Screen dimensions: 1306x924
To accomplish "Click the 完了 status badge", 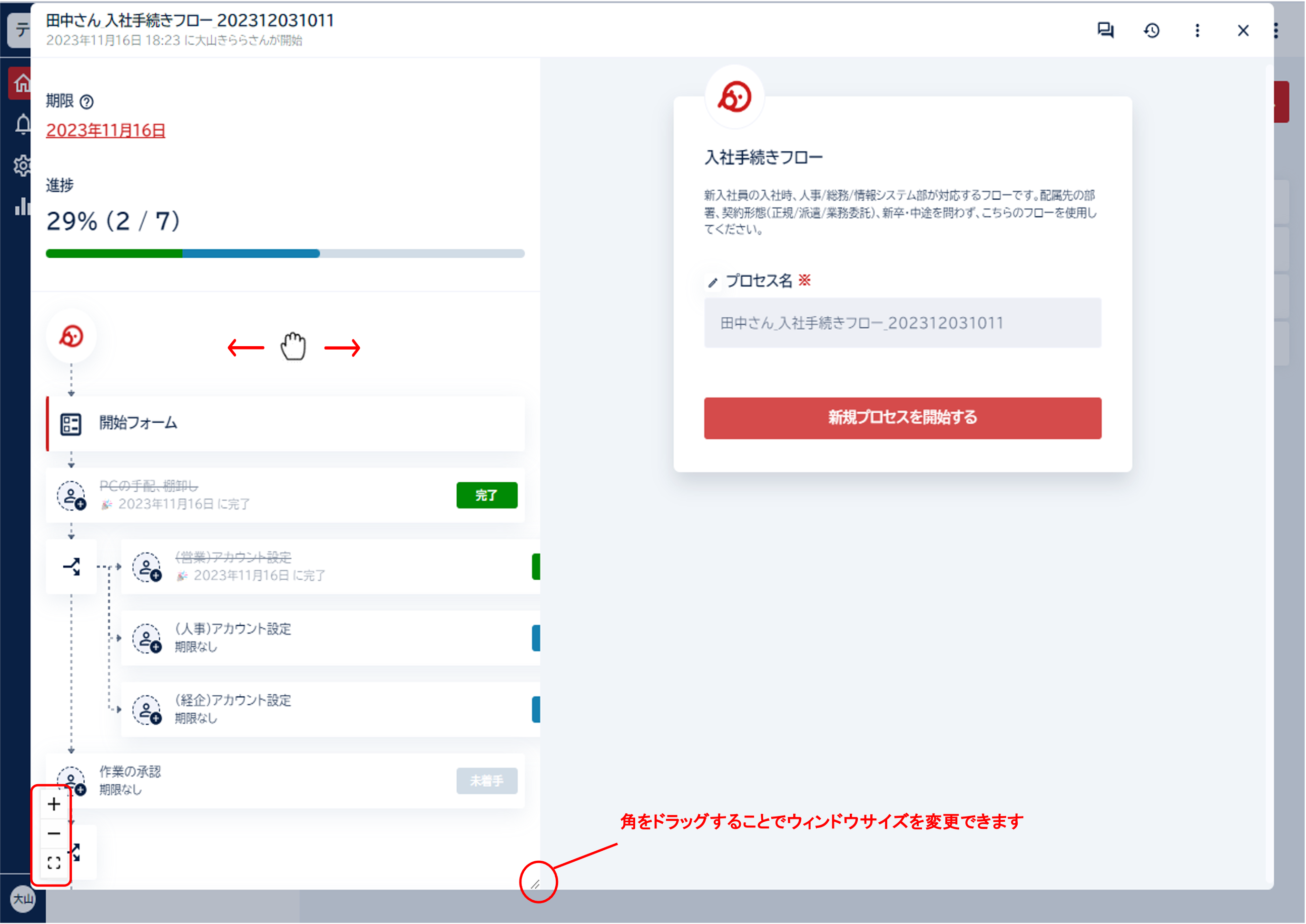I will 487,496.
